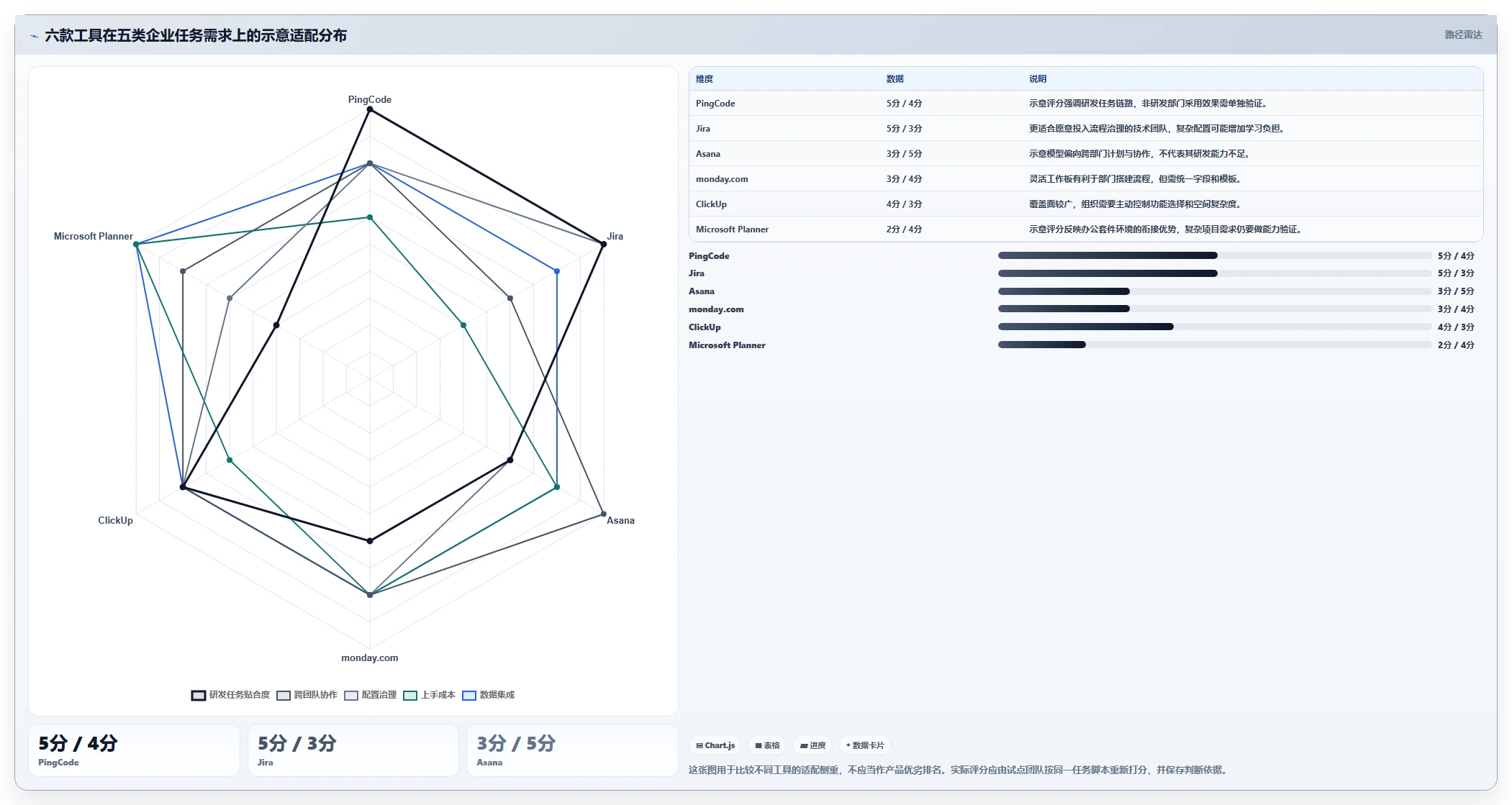Click the Microsoft Planner score 2分 / 4分 in table
1512x805 pixels.
click(x=904, y=229)
